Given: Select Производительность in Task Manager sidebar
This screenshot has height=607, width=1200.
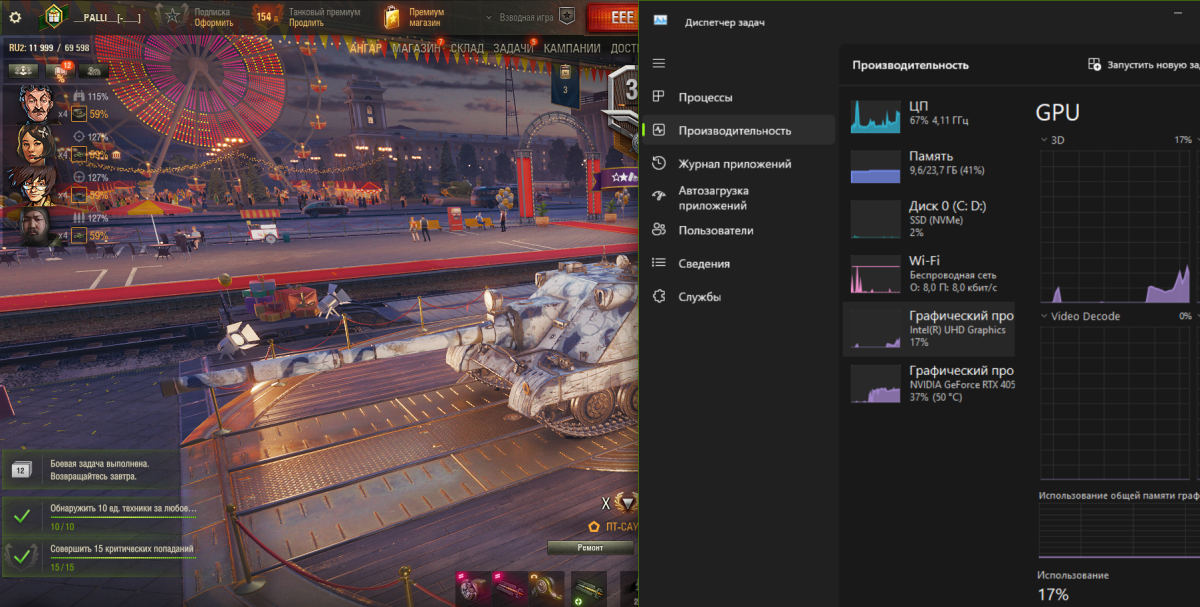Looking at the screenshot, I should pyautogui.click(x=739, y=130).
